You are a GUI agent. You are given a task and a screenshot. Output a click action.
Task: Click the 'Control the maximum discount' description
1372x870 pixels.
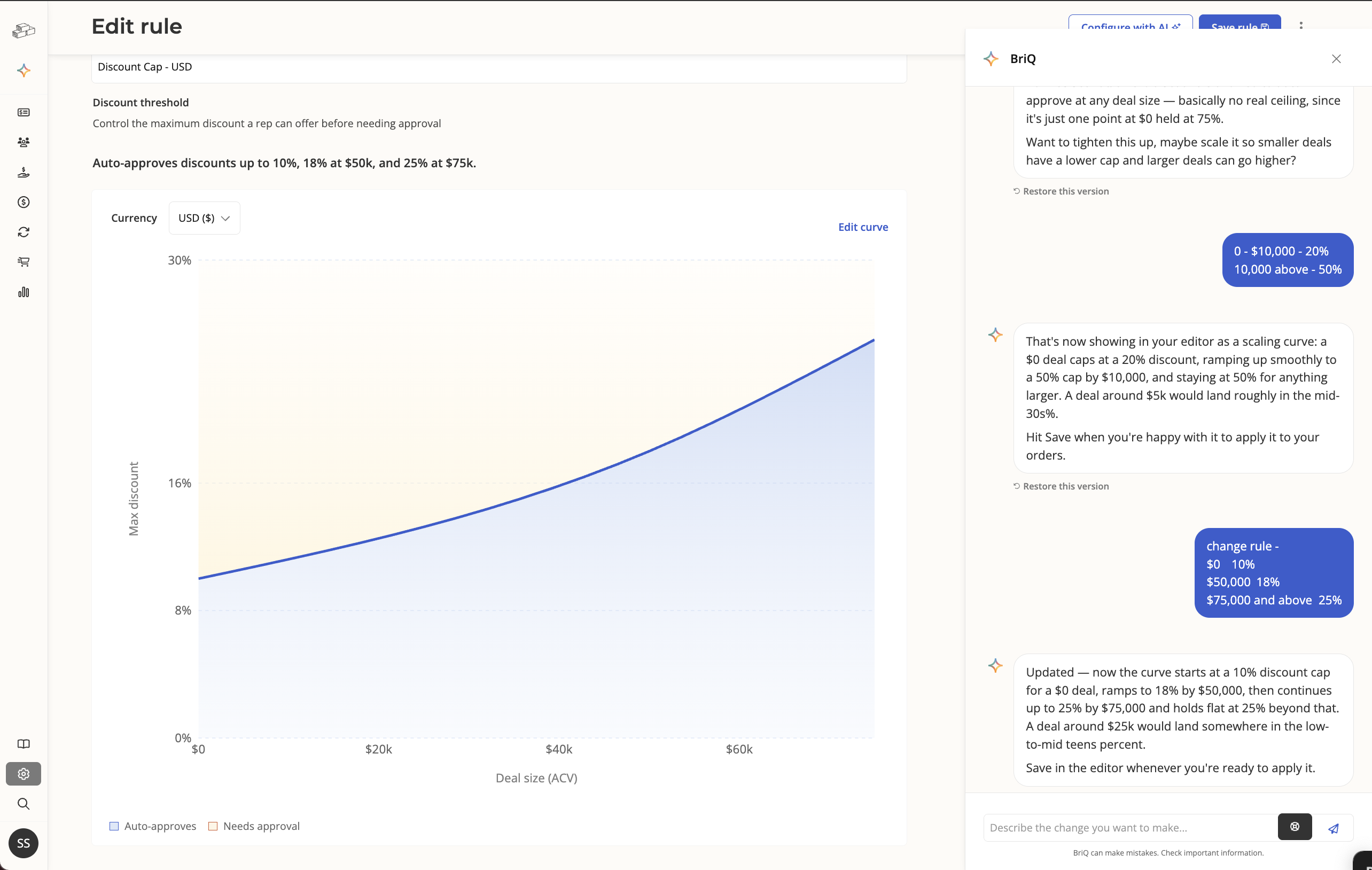267,123
